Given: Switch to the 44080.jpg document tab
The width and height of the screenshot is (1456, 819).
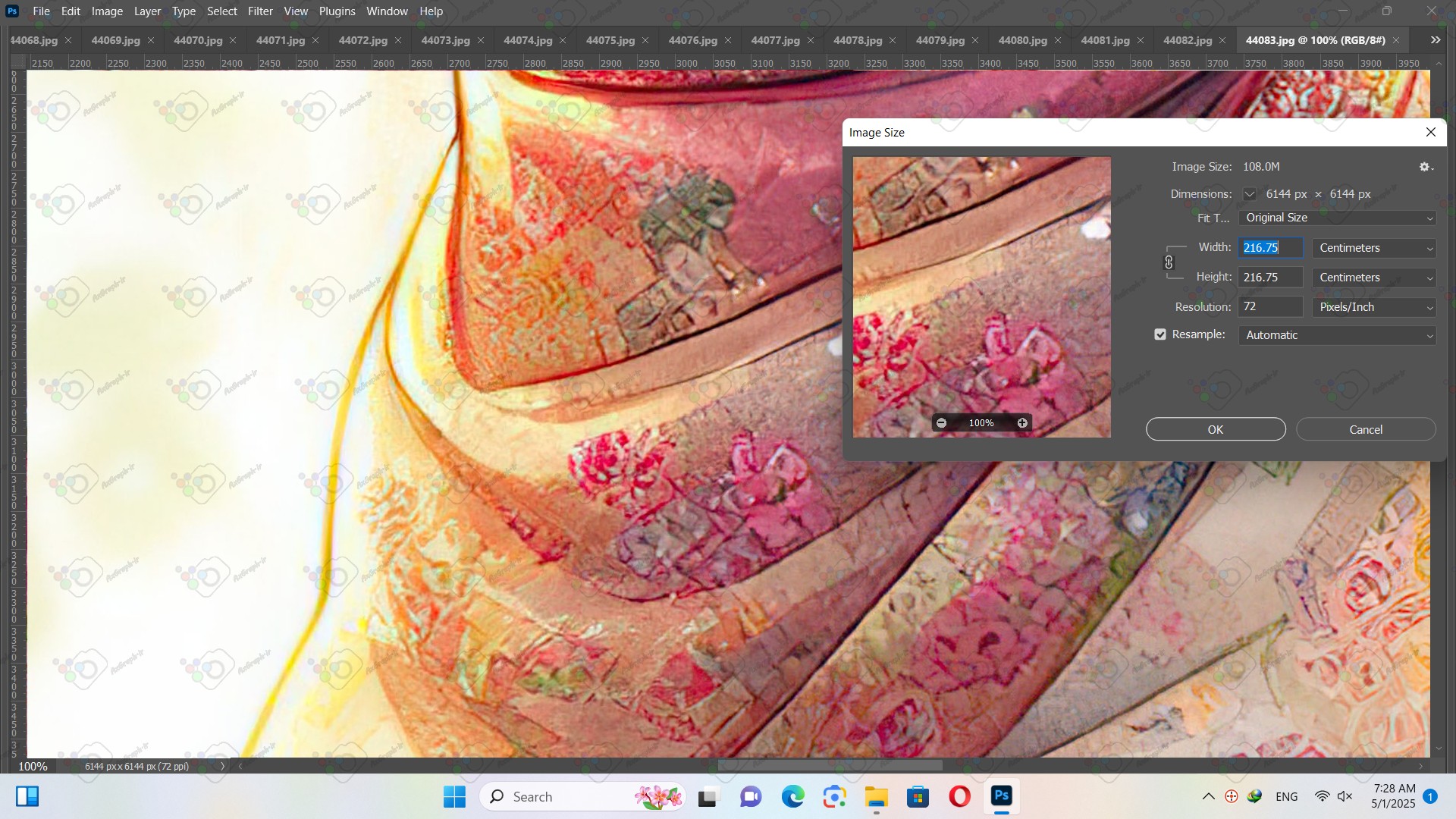Looking at the screenshot, I should (x=1023, y=40).
